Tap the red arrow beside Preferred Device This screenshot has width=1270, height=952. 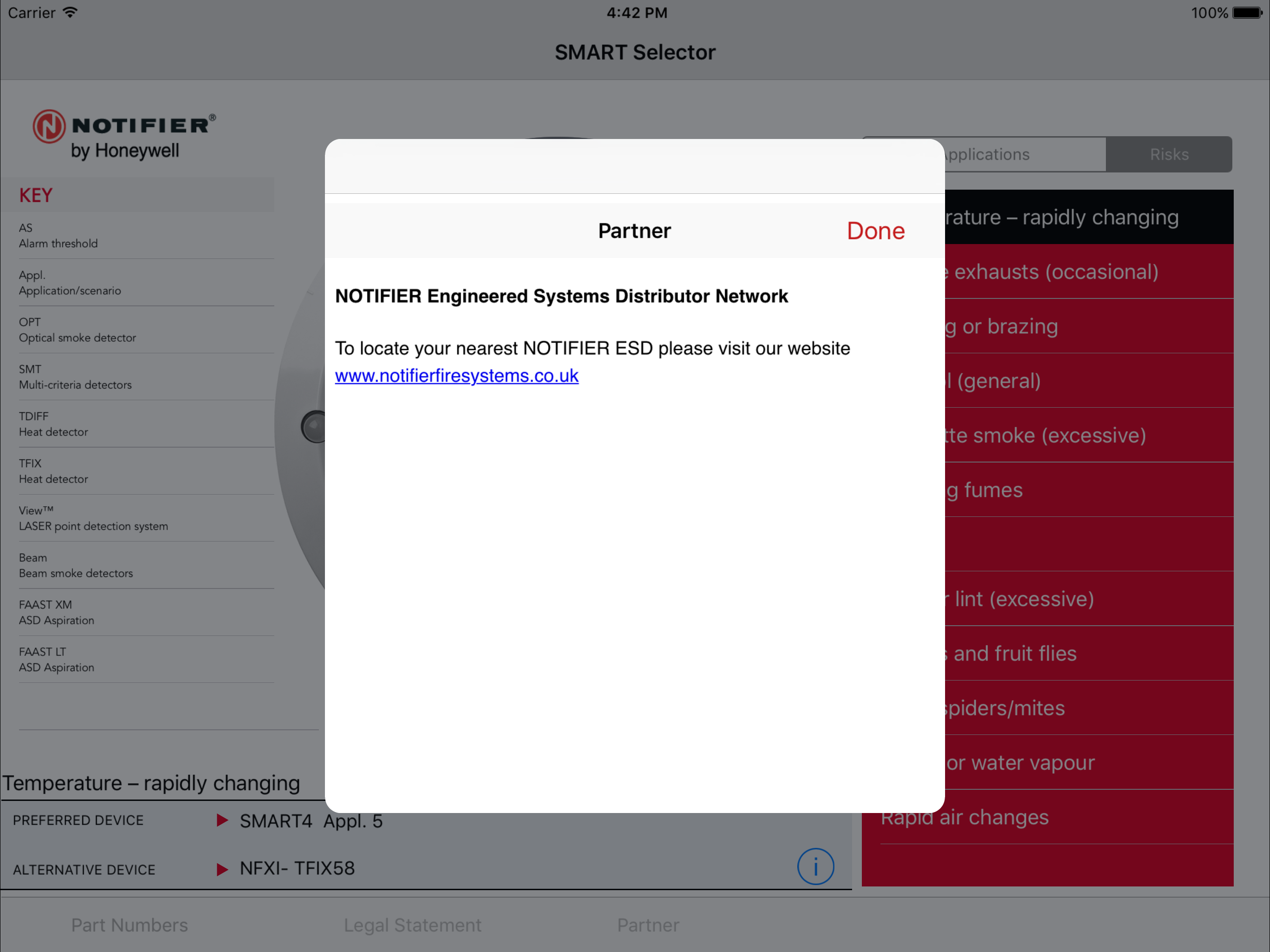point(222,820)
